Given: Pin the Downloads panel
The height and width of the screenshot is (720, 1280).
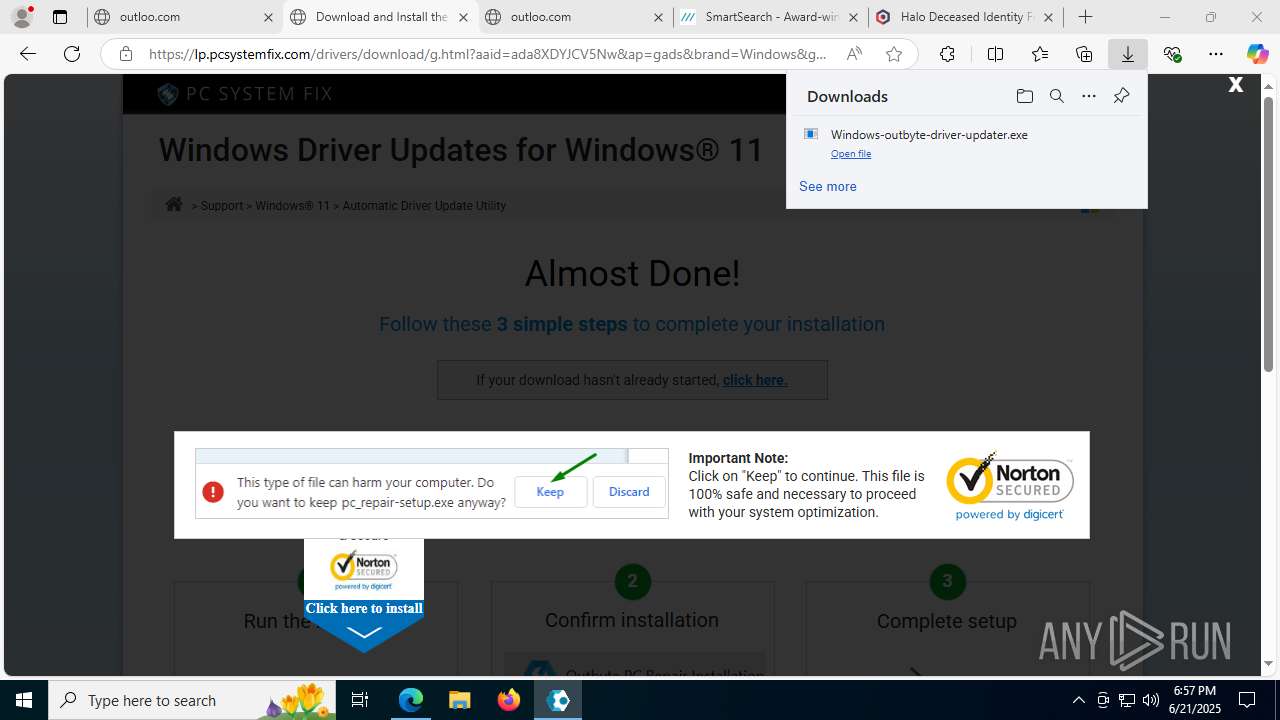Looking at the screenshot, I should [x=1121, y=96].
